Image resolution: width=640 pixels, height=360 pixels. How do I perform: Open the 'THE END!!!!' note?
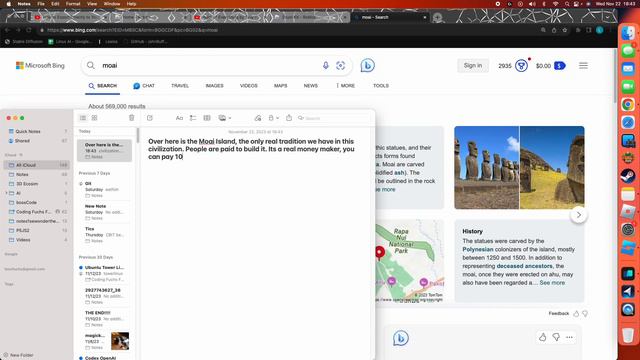pyautogui.click(x=104, y=318)
